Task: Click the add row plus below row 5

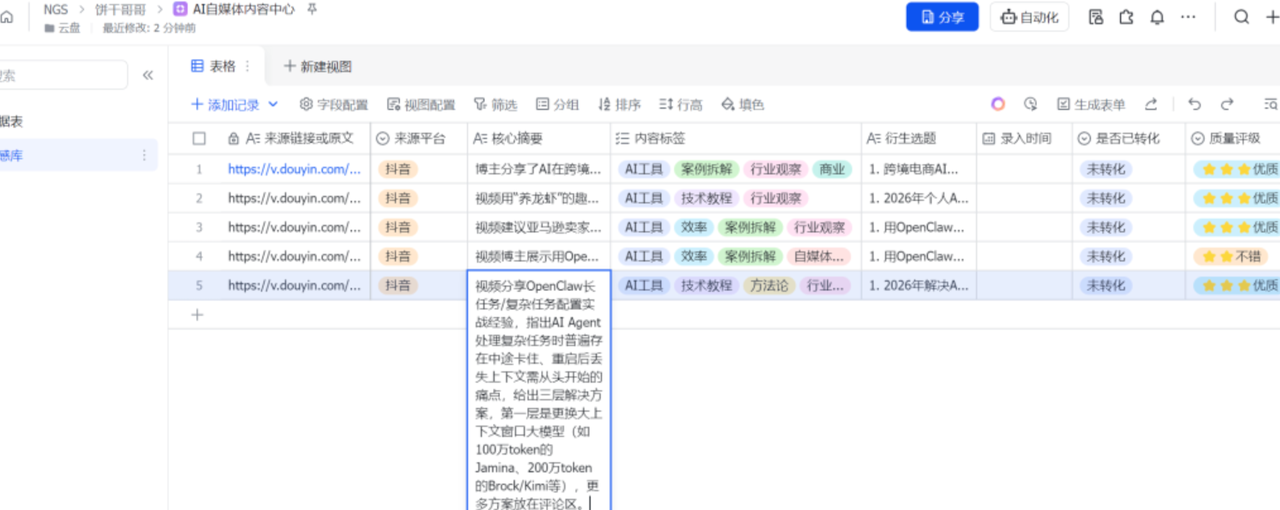Action: [197, 315]
